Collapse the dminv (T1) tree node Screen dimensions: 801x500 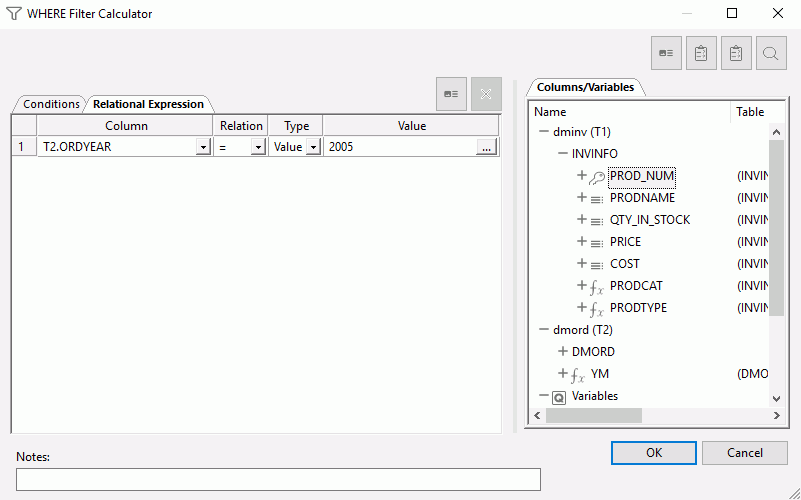543,132
